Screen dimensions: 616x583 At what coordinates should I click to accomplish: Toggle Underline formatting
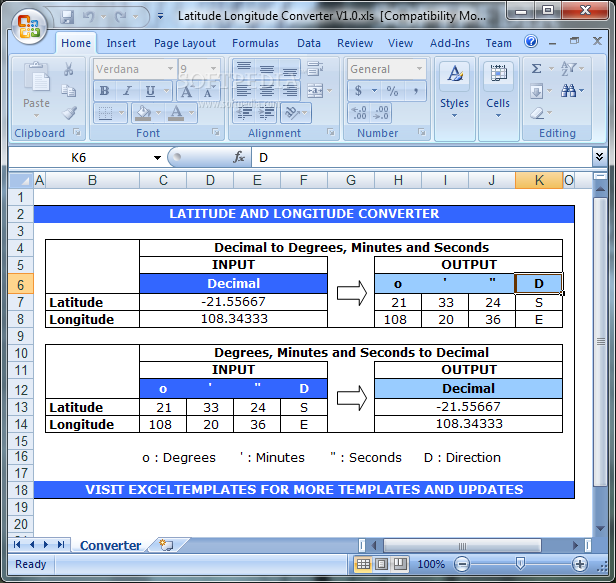click(x=150, y=91)
